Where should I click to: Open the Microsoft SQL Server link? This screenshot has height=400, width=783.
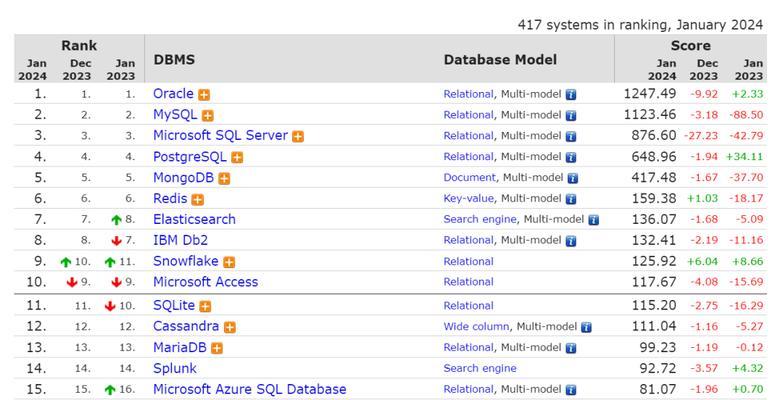220,136
